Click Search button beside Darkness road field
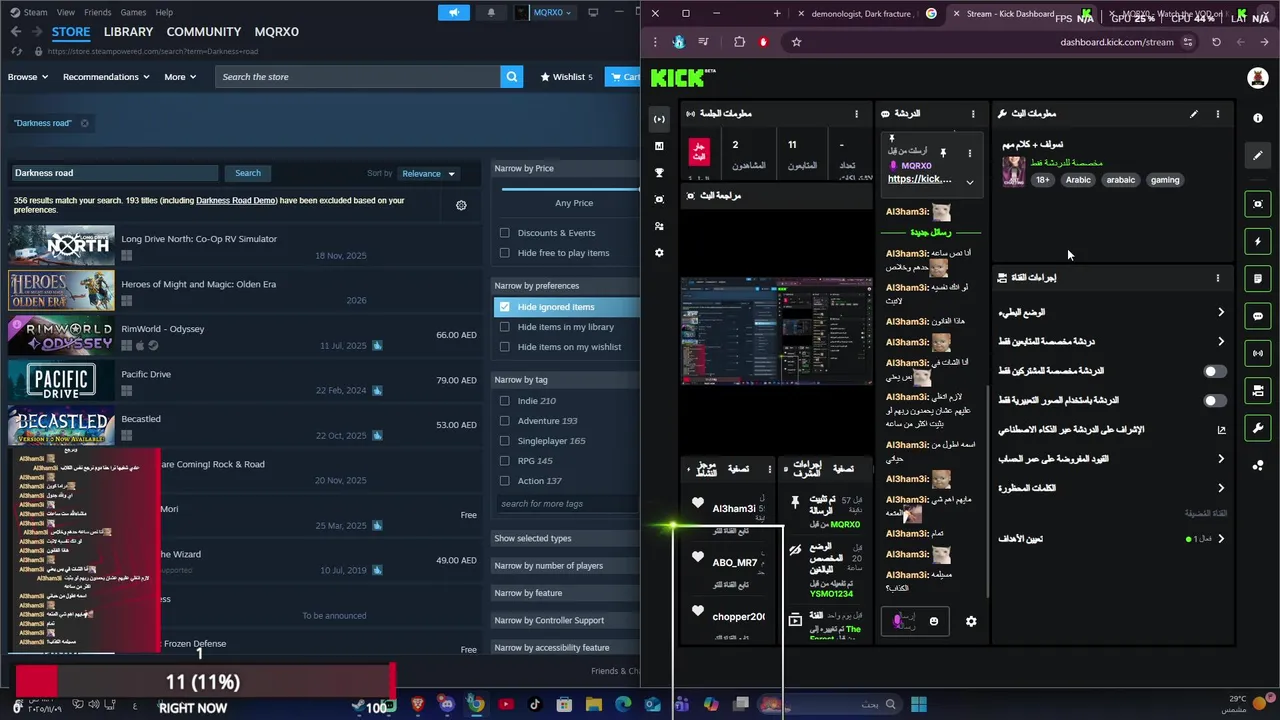The height and width of the screenshot is (720, 1280). 248,173
